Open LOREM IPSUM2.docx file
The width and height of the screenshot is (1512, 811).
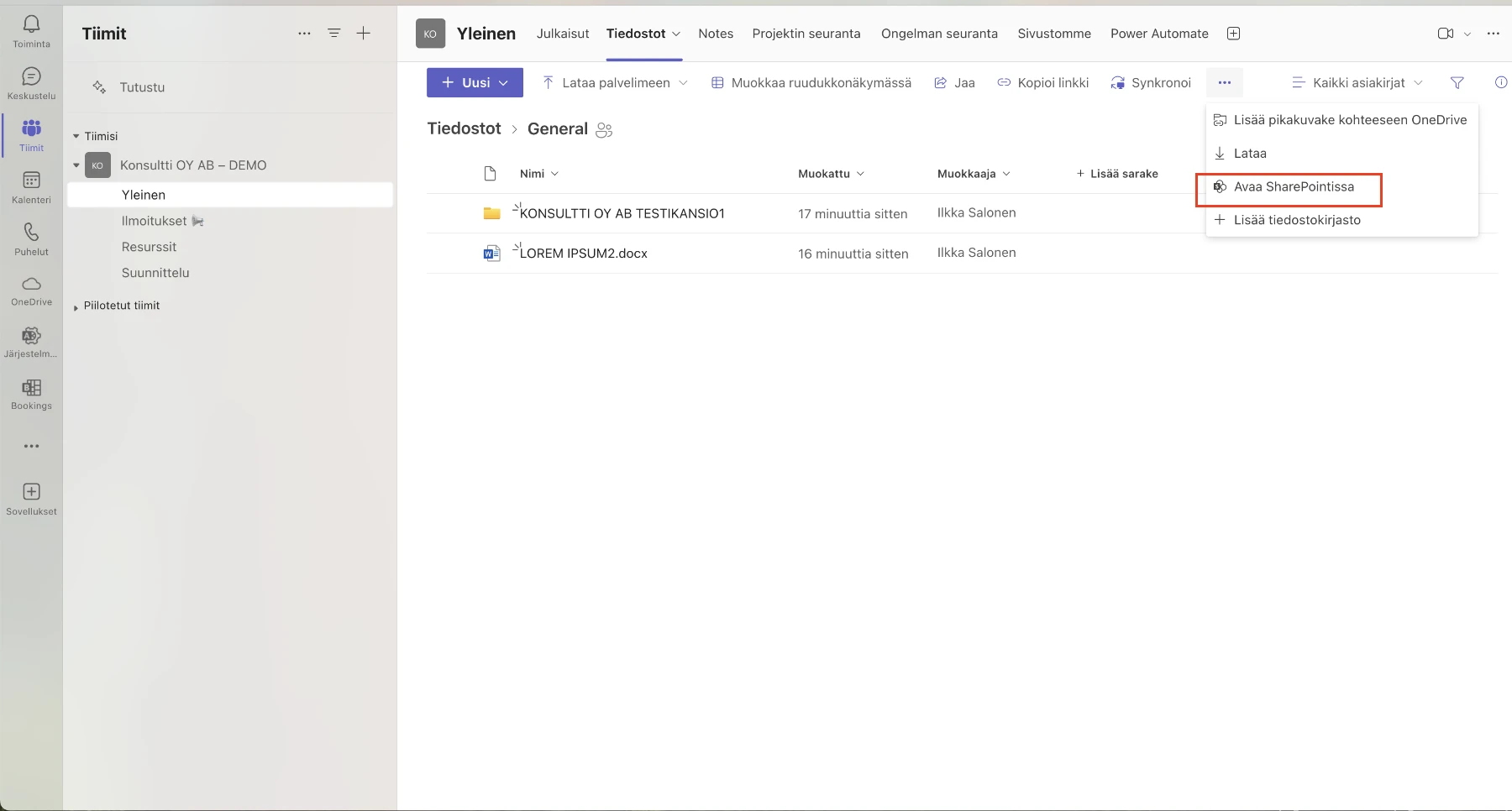click(583, 254)
